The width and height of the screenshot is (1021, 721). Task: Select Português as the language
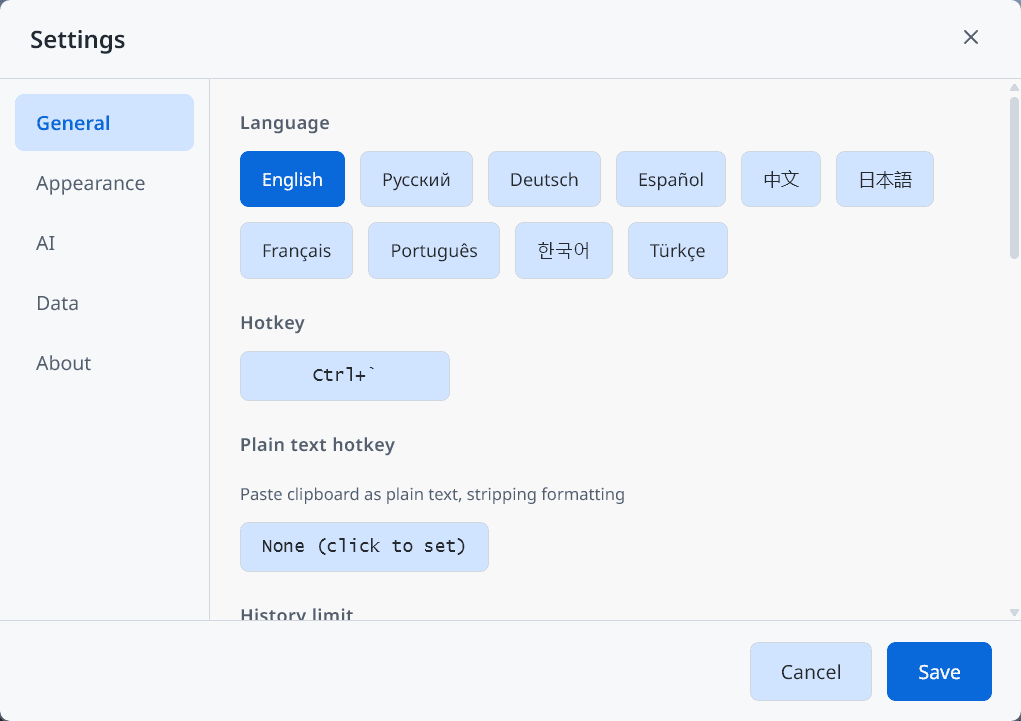click(x=433, y=250)
